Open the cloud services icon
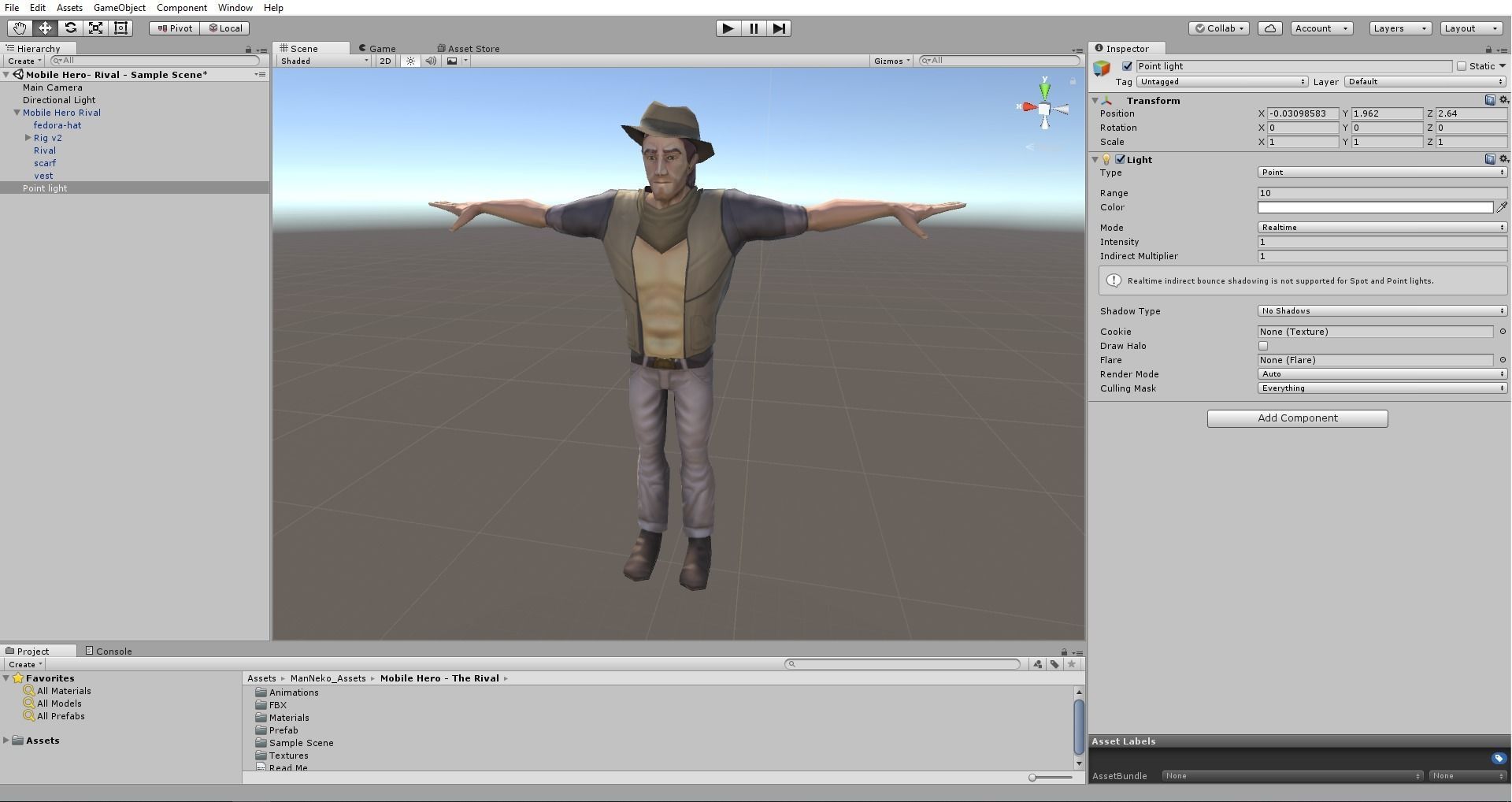Image resolution: width=1512 pixels, height=802 pixels. tap(1270, 28)
